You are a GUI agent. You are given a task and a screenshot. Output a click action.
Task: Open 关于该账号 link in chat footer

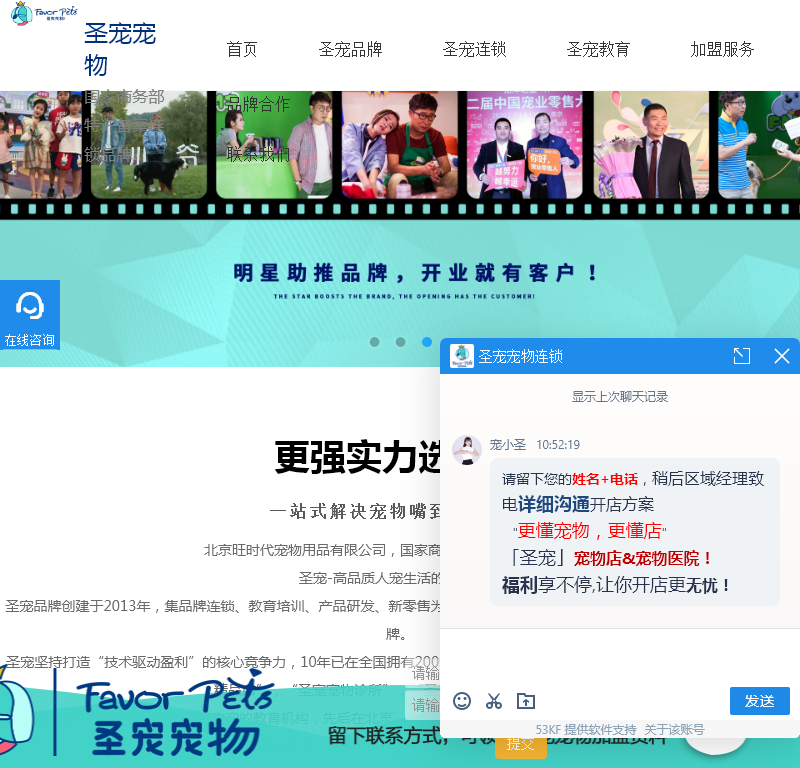674,730
